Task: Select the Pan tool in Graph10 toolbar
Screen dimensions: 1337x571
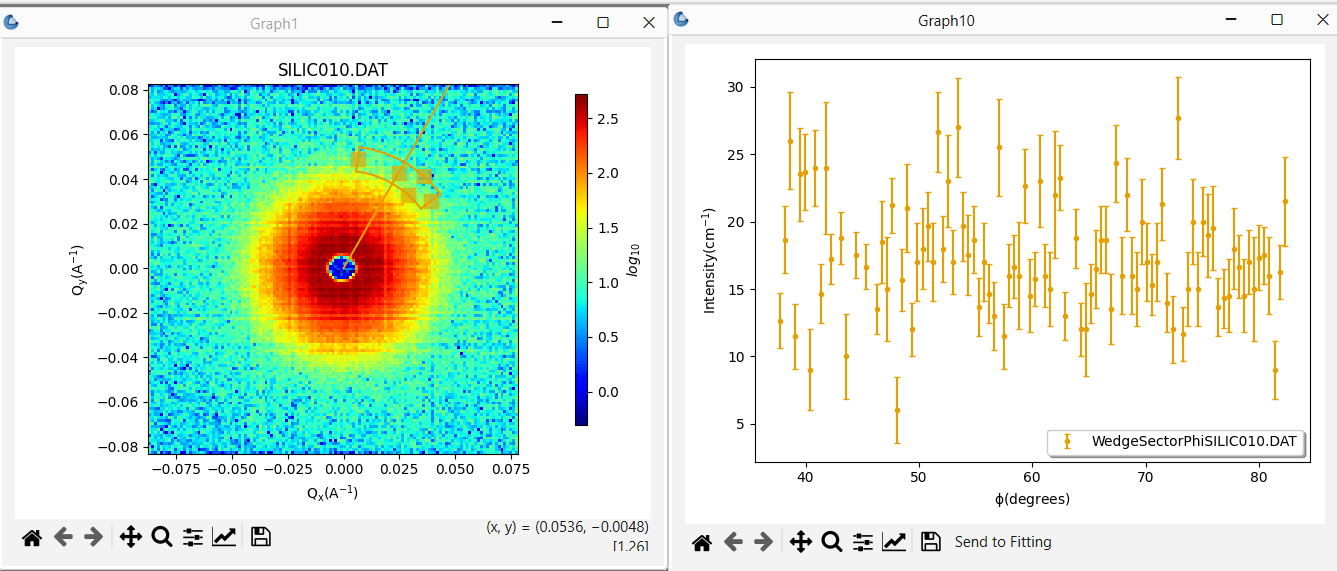Action: coord(801,542)
